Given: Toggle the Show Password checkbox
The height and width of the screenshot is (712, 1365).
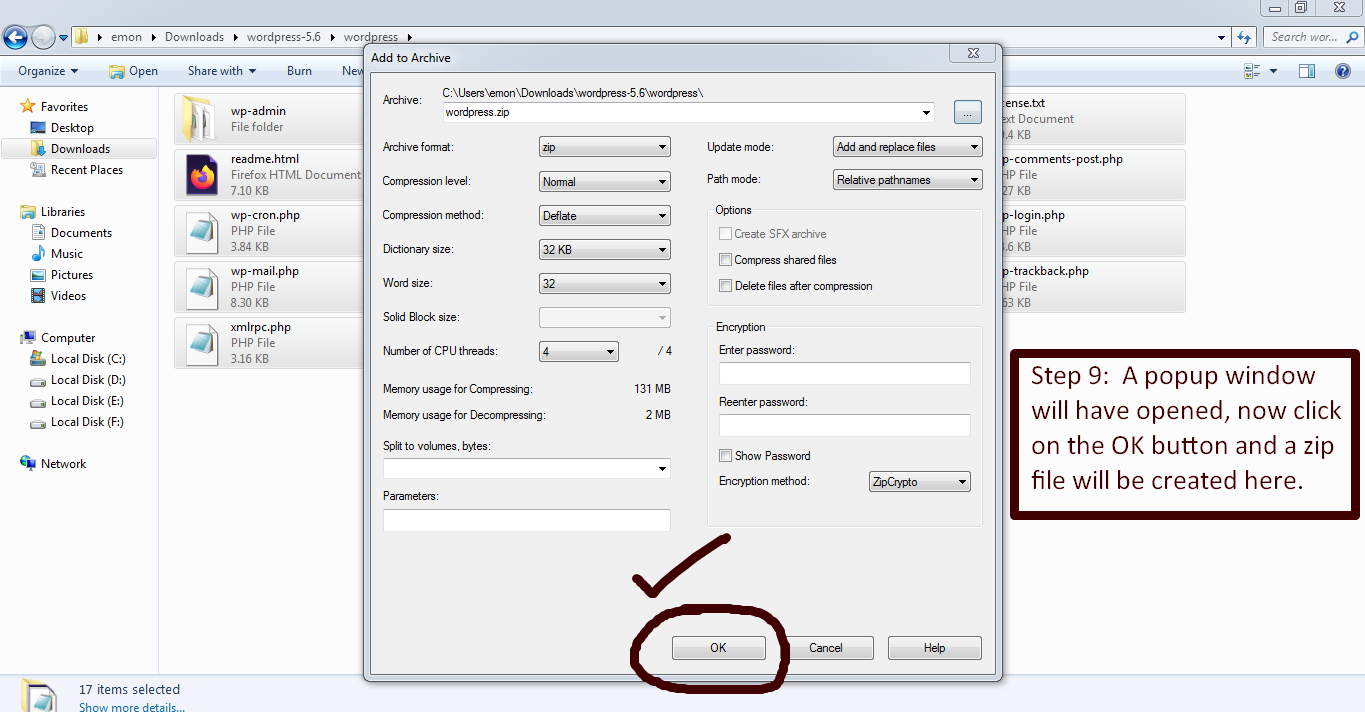Looking at the screenshot, I should point(726,456).
